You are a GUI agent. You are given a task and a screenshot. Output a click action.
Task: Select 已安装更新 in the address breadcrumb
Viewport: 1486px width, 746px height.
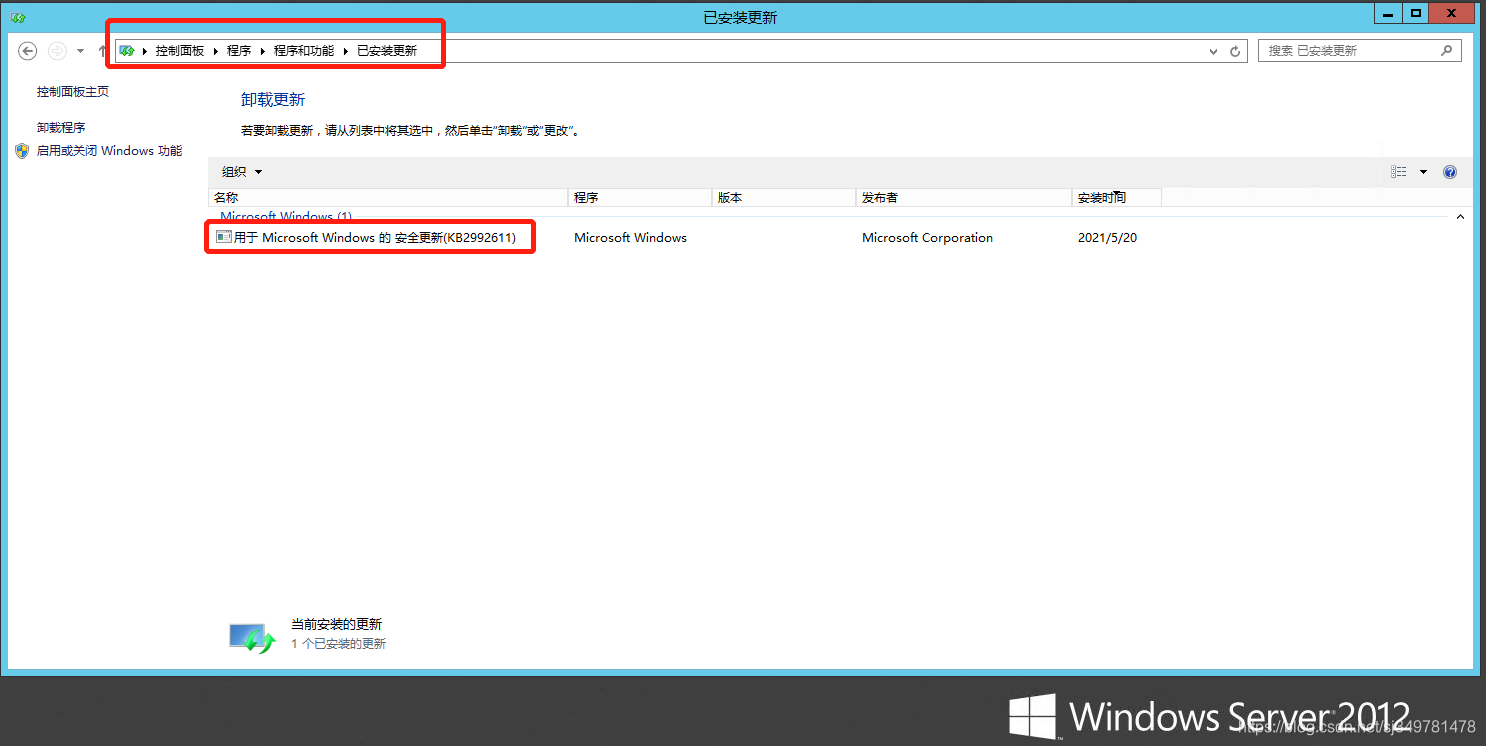pyautogui.click(x=387, y=51)
